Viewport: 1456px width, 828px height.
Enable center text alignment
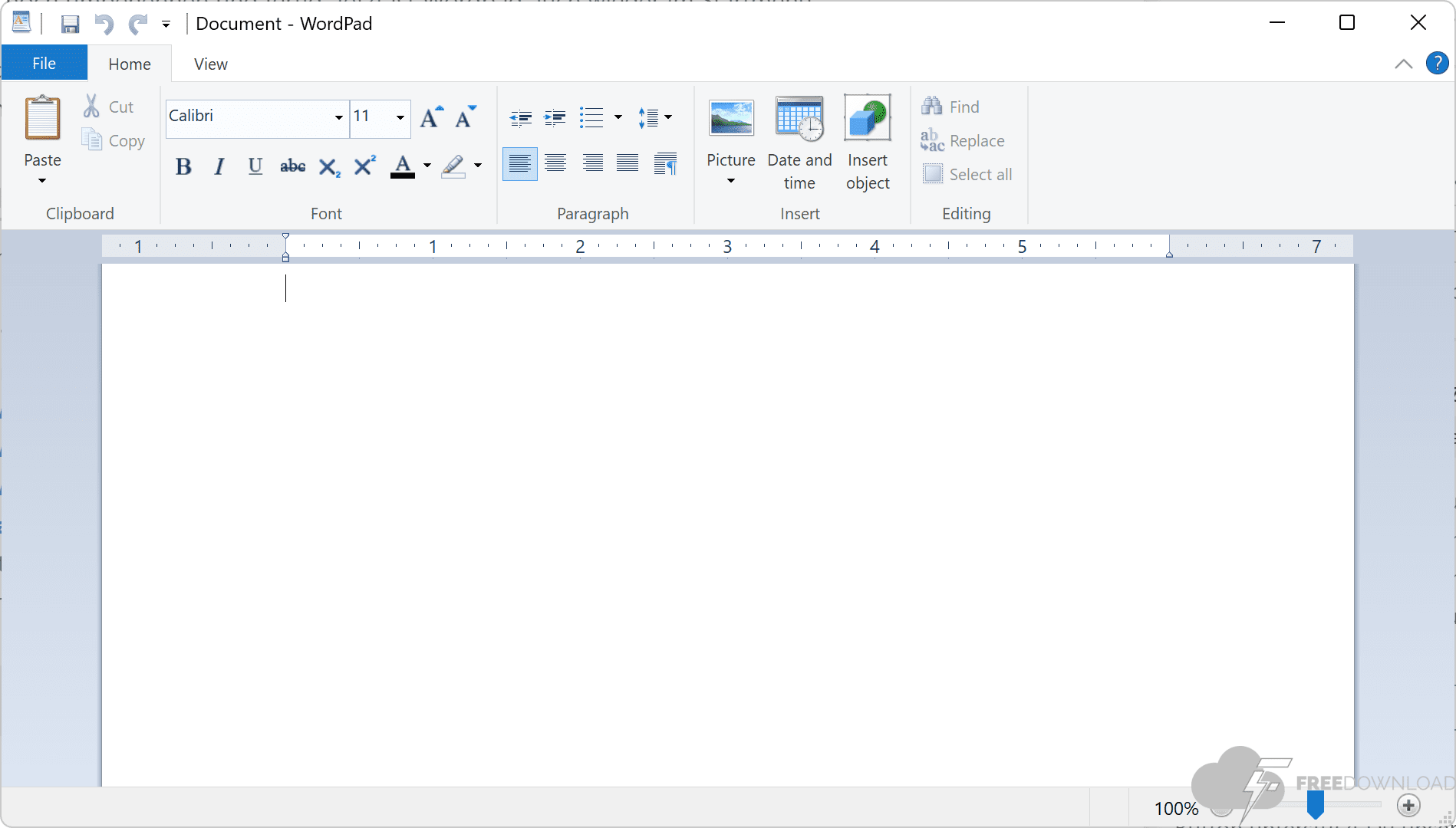point(555,163)
